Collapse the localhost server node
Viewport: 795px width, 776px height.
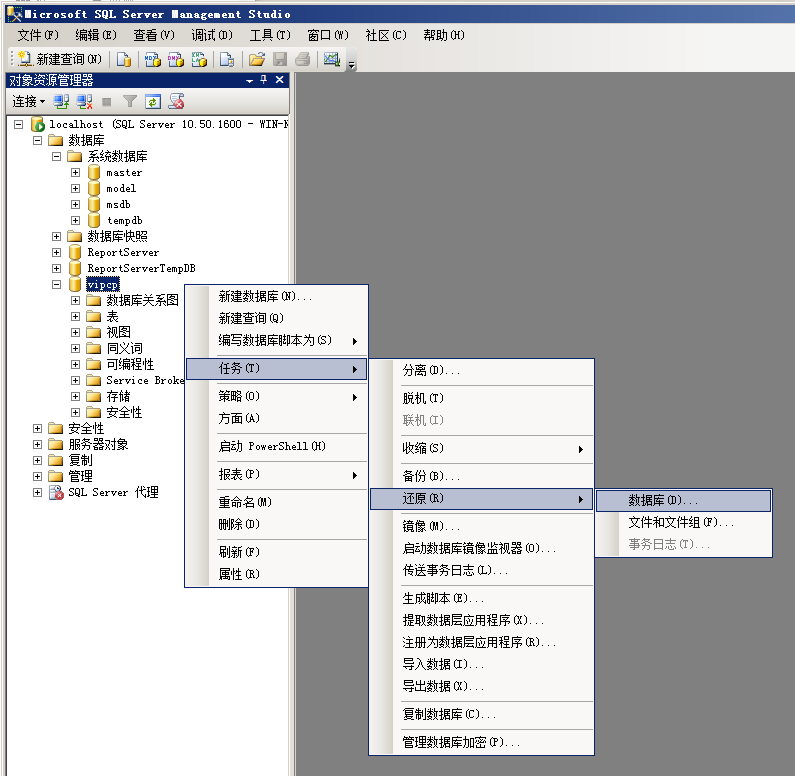coord(19,124)
